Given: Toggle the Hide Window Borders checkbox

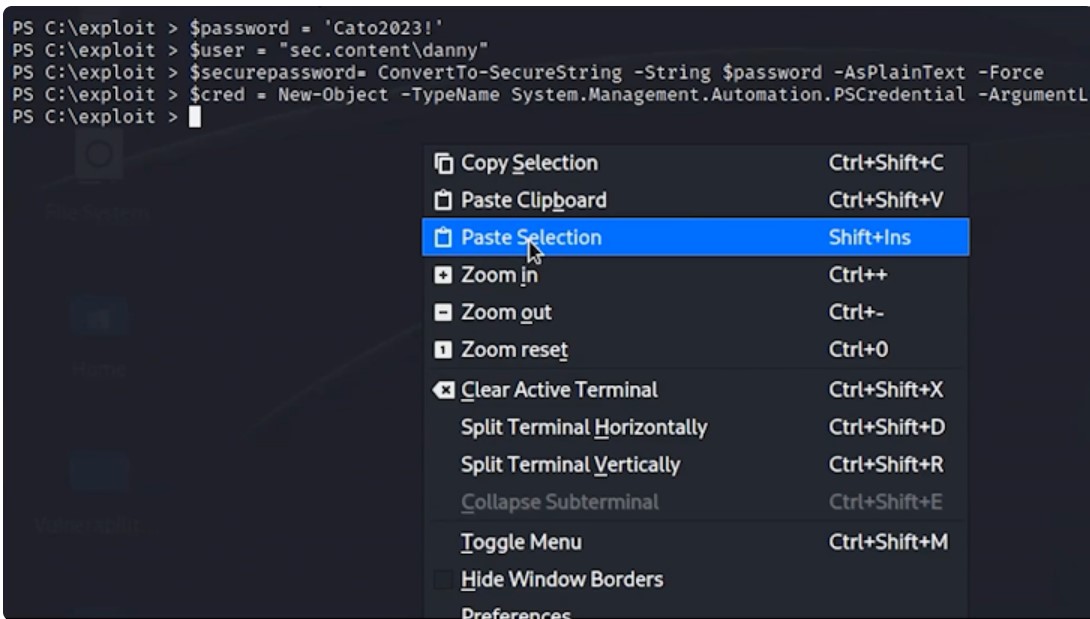Looking at the screenshot, I should click(x=442, y=579).
